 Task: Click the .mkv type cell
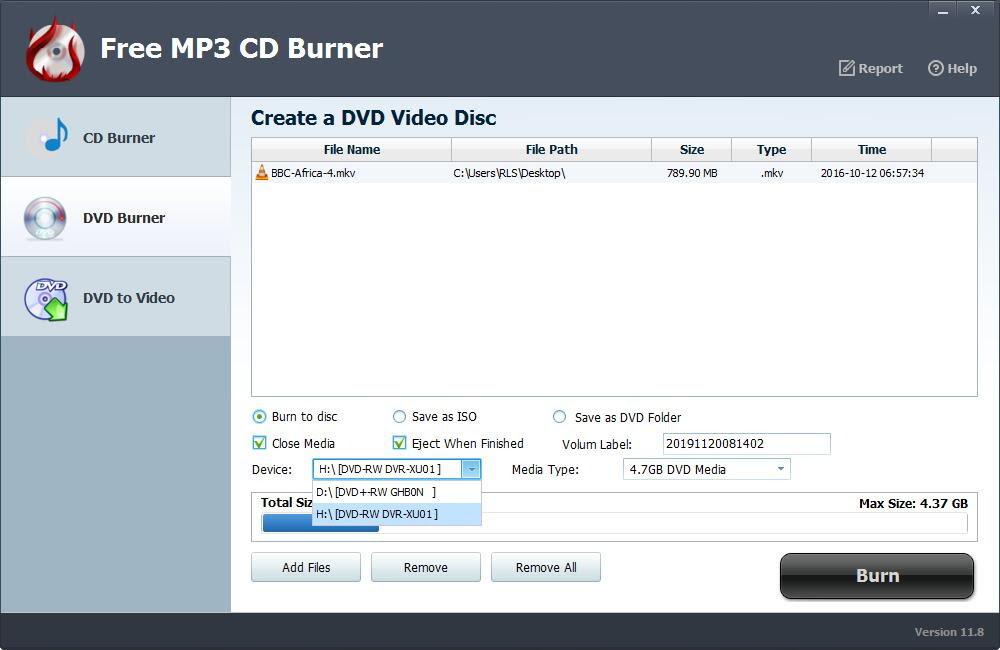(772, 173)
